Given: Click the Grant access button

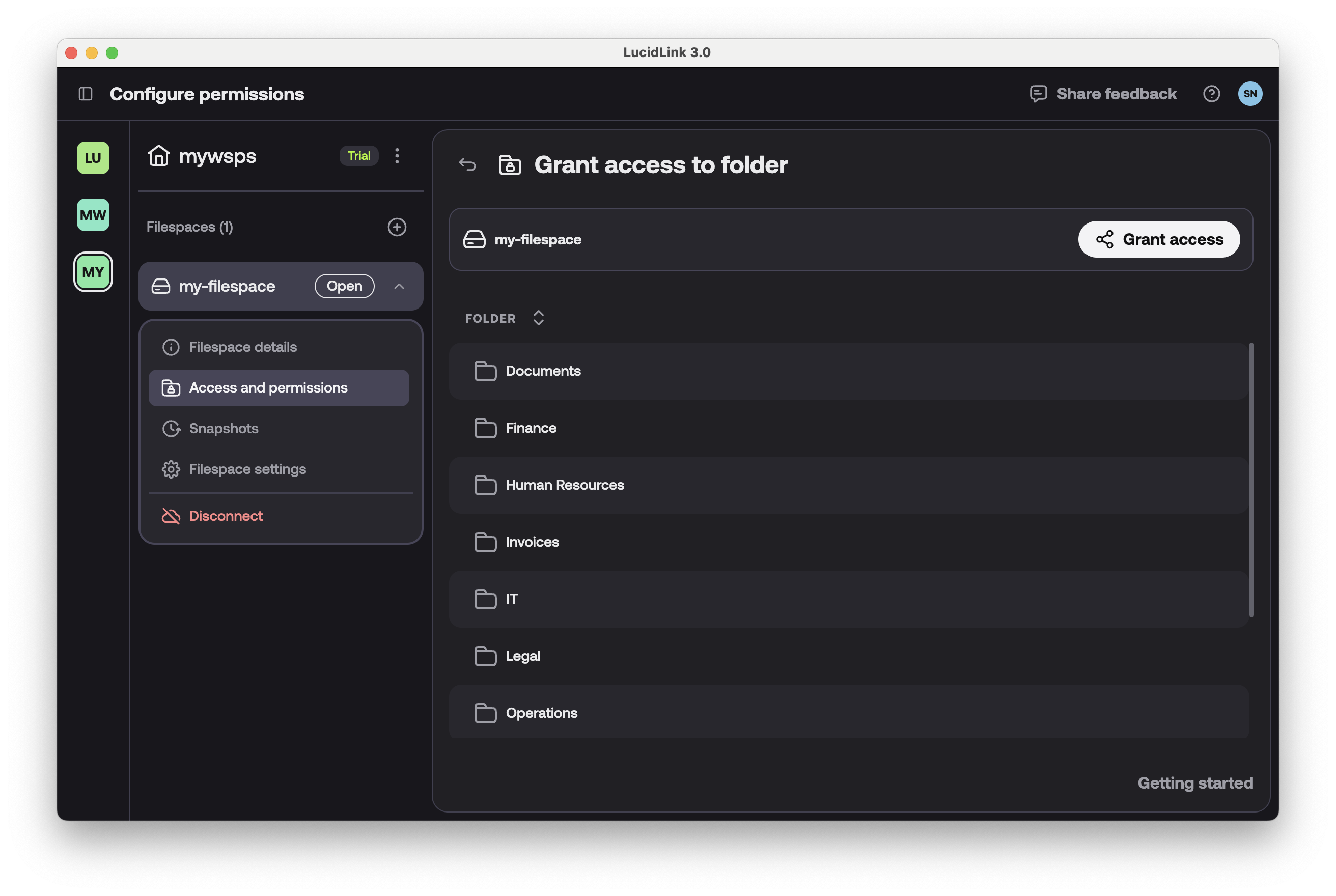Looking at the screenshot, I should (x=1159, y=239).
